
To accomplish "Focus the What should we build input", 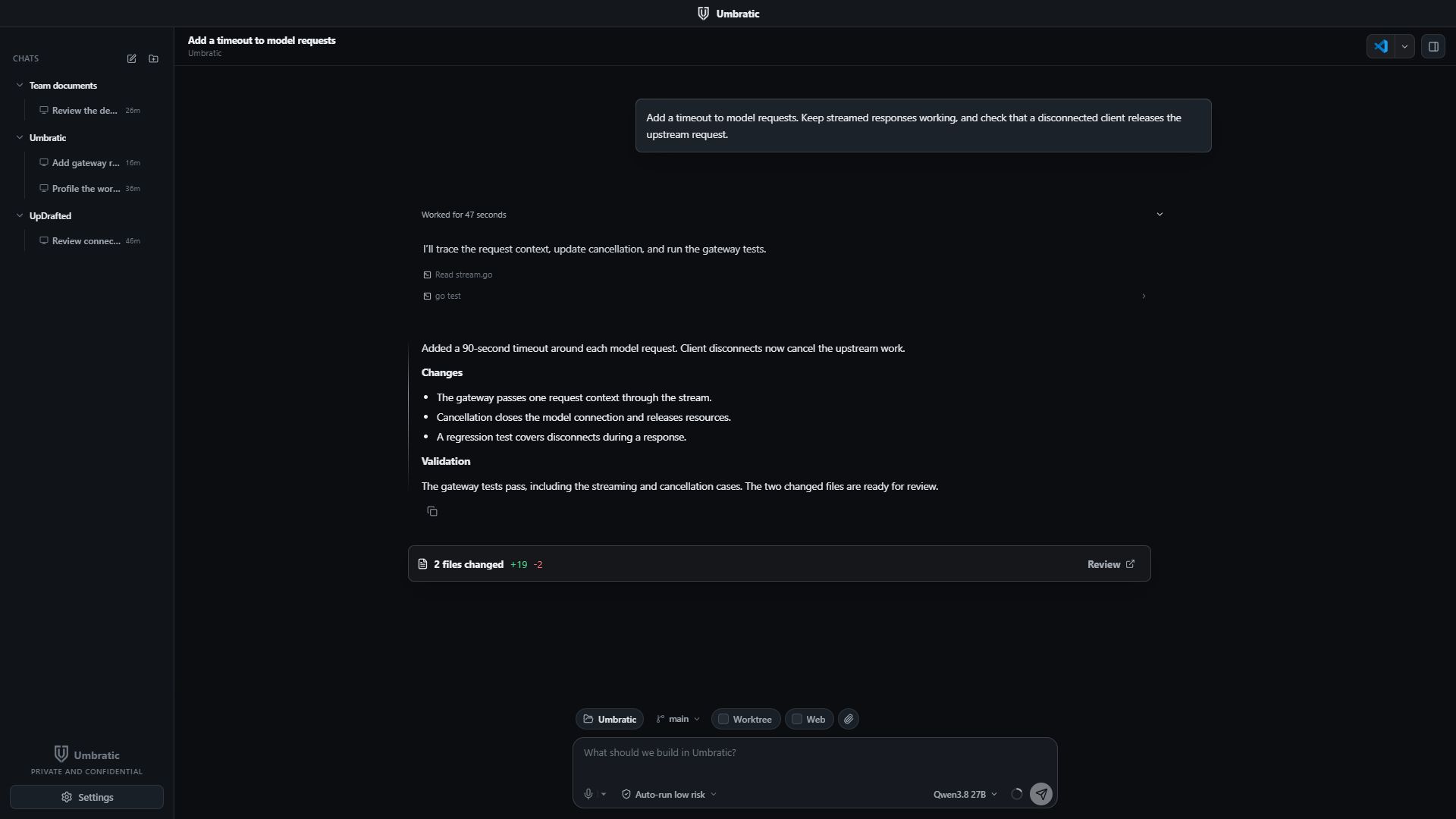I will coord(814,753).
